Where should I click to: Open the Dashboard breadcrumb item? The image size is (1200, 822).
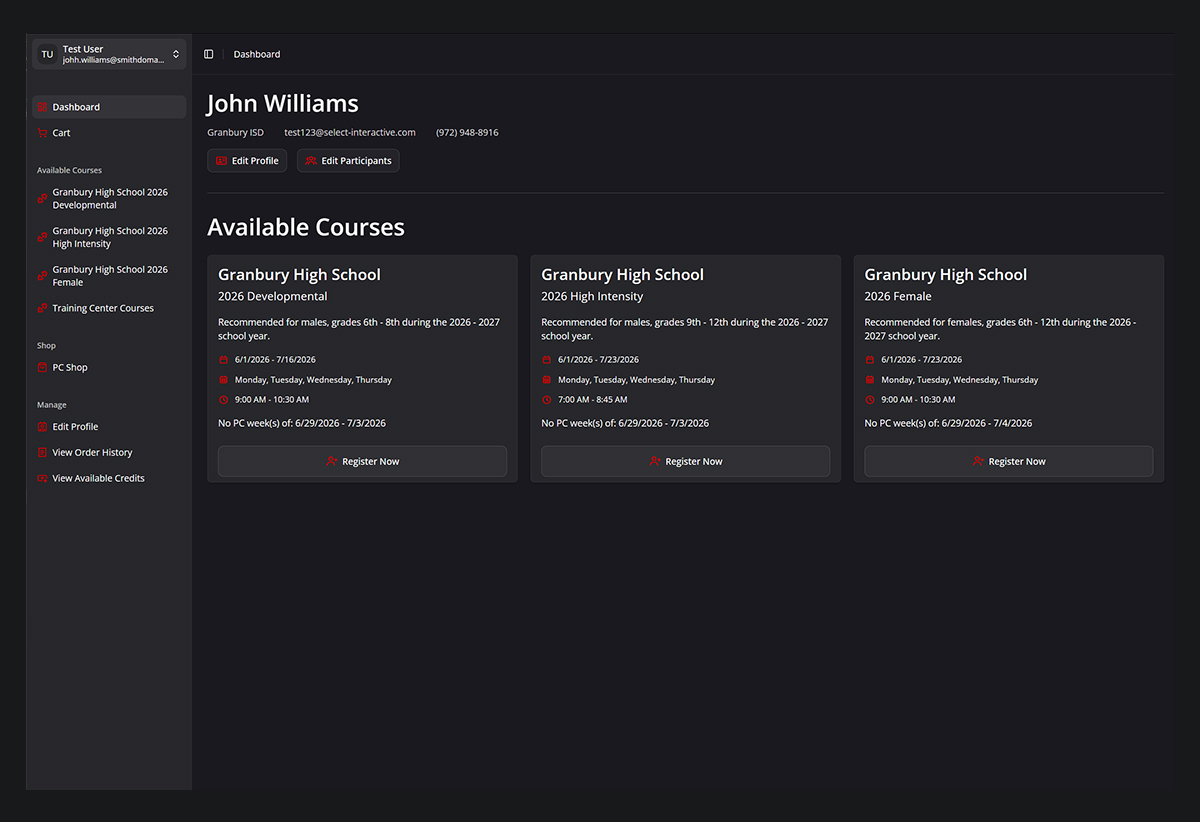257,54
